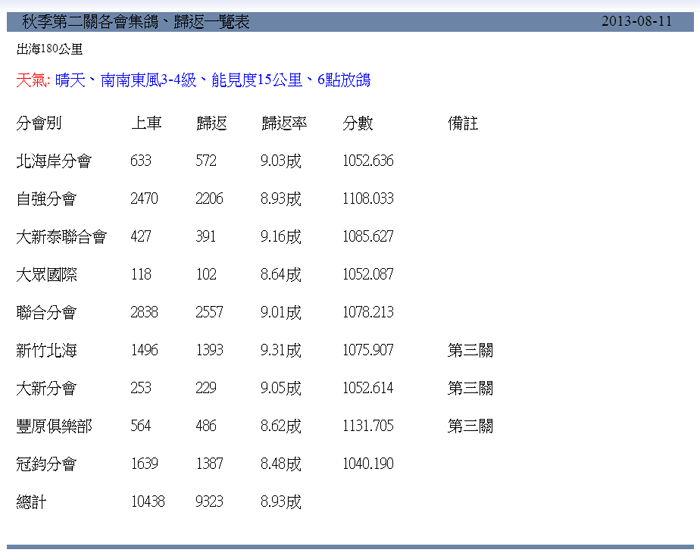
Task: Select column header 歸返
Action: point(212,123)
